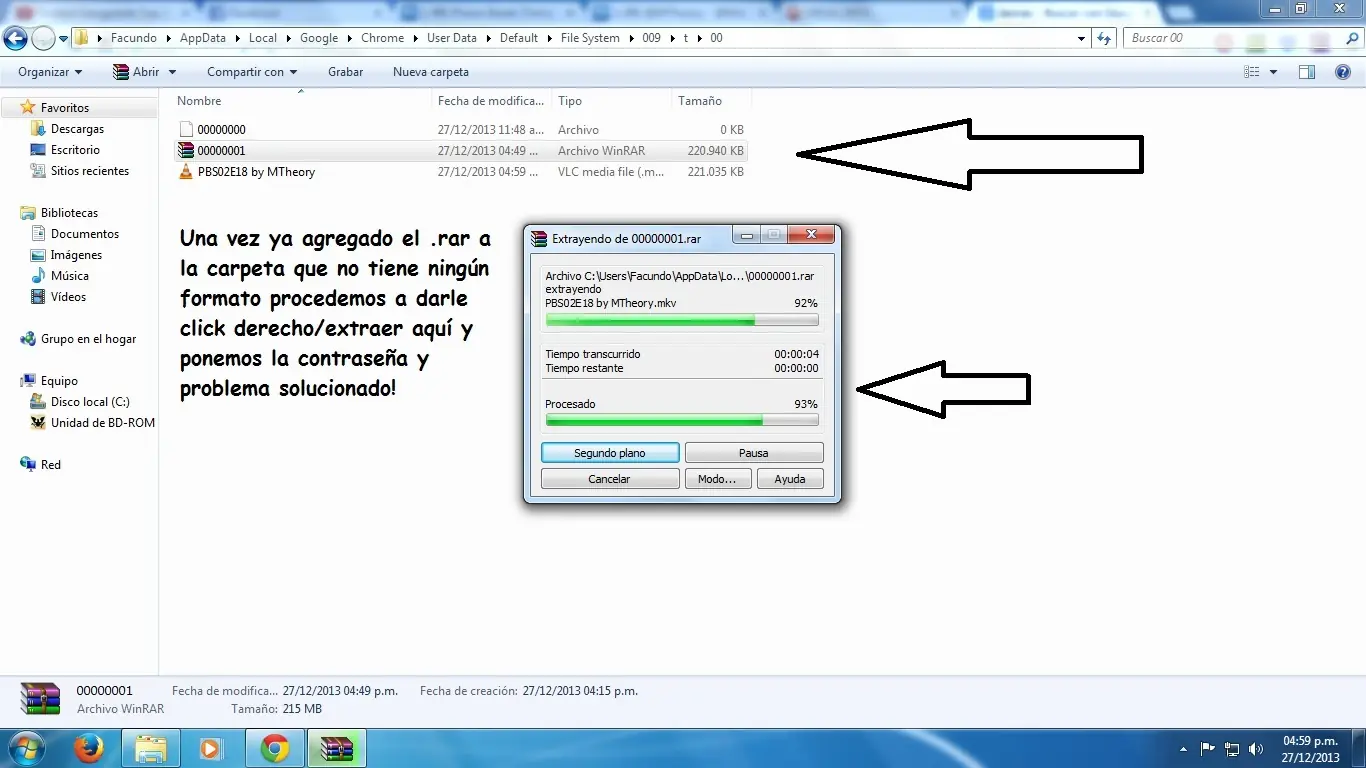Open the Organizar menu

coord(49,72)
